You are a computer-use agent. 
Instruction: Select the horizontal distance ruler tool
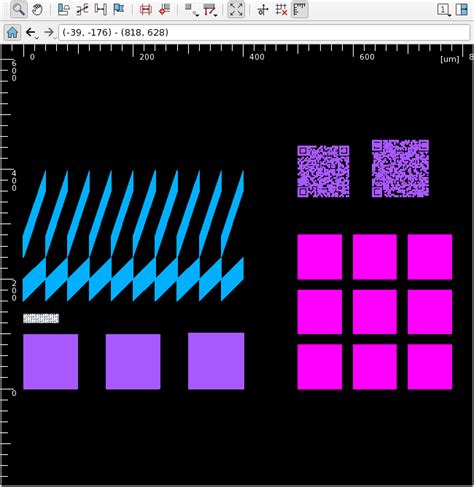100,10
